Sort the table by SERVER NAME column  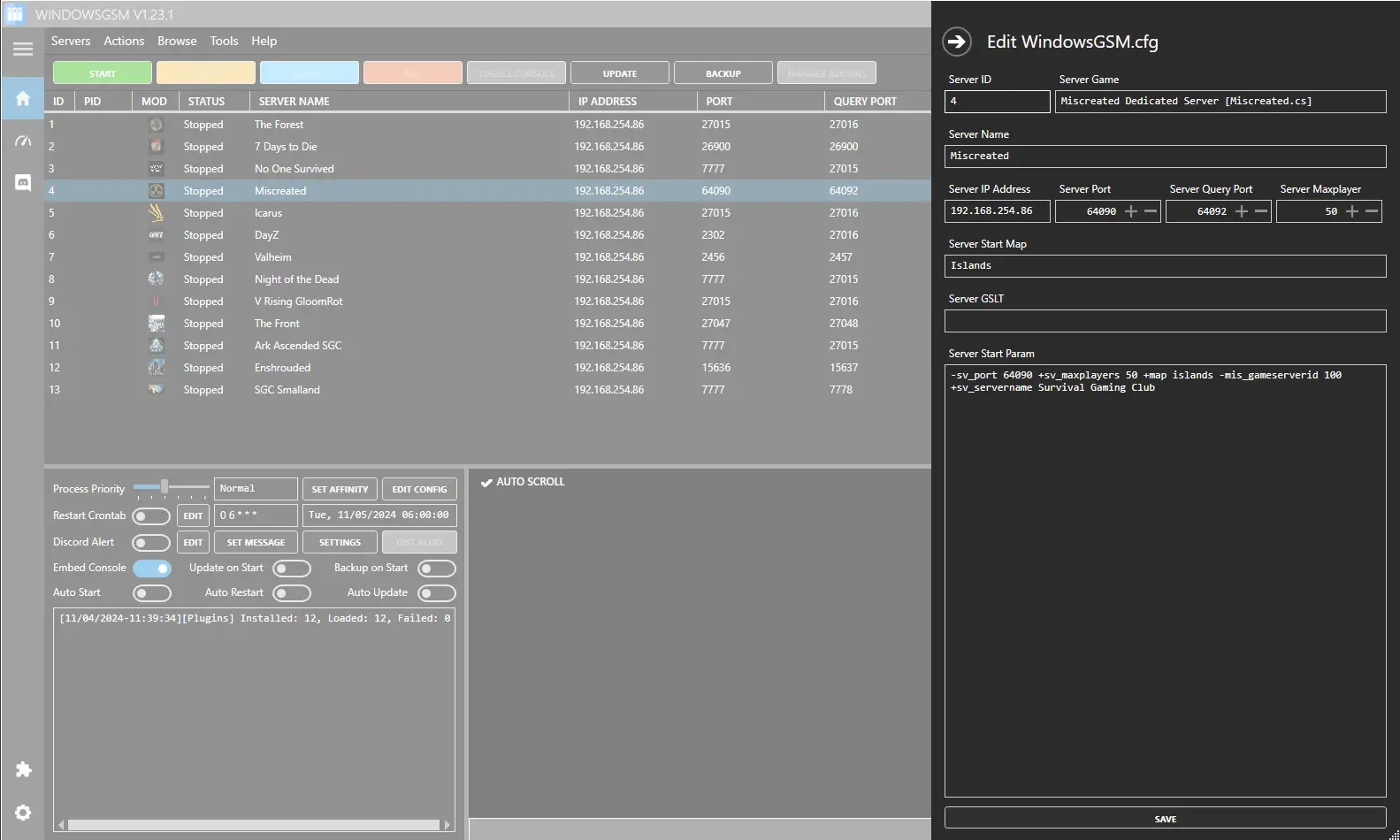(x=409, y=101)
